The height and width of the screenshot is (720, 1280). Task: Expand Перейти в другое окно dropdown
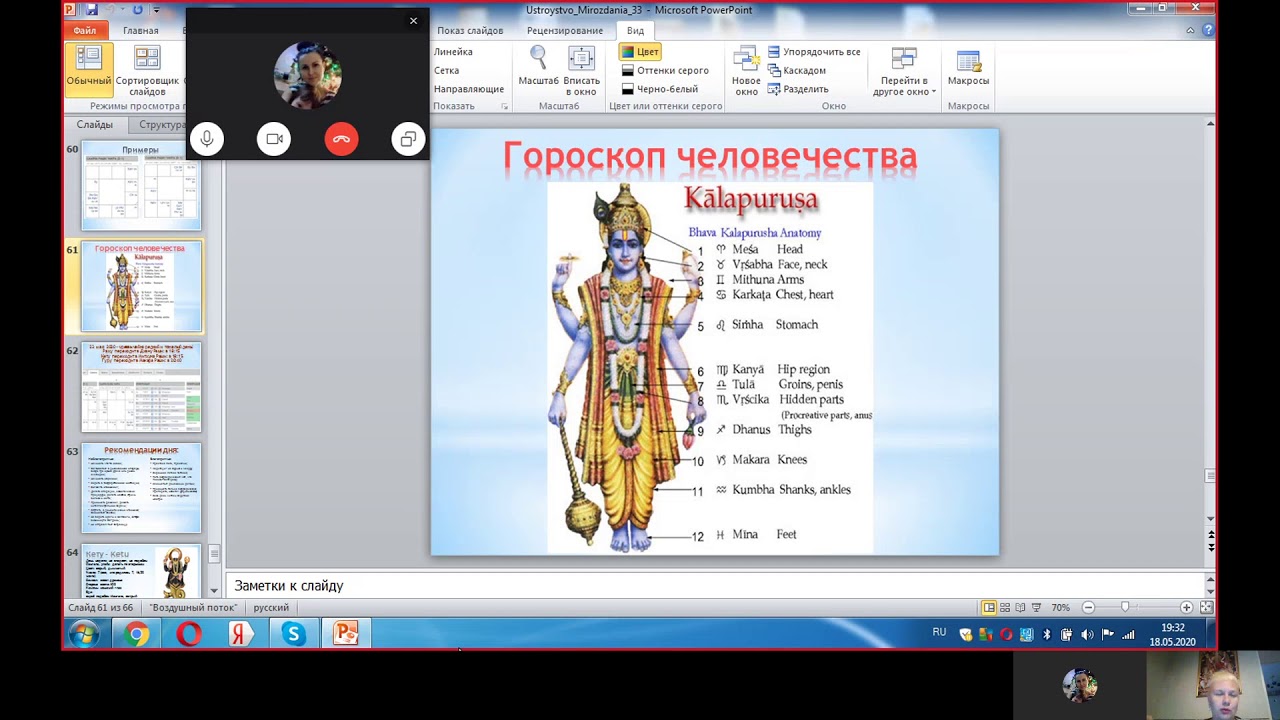[x=904, y=70]
